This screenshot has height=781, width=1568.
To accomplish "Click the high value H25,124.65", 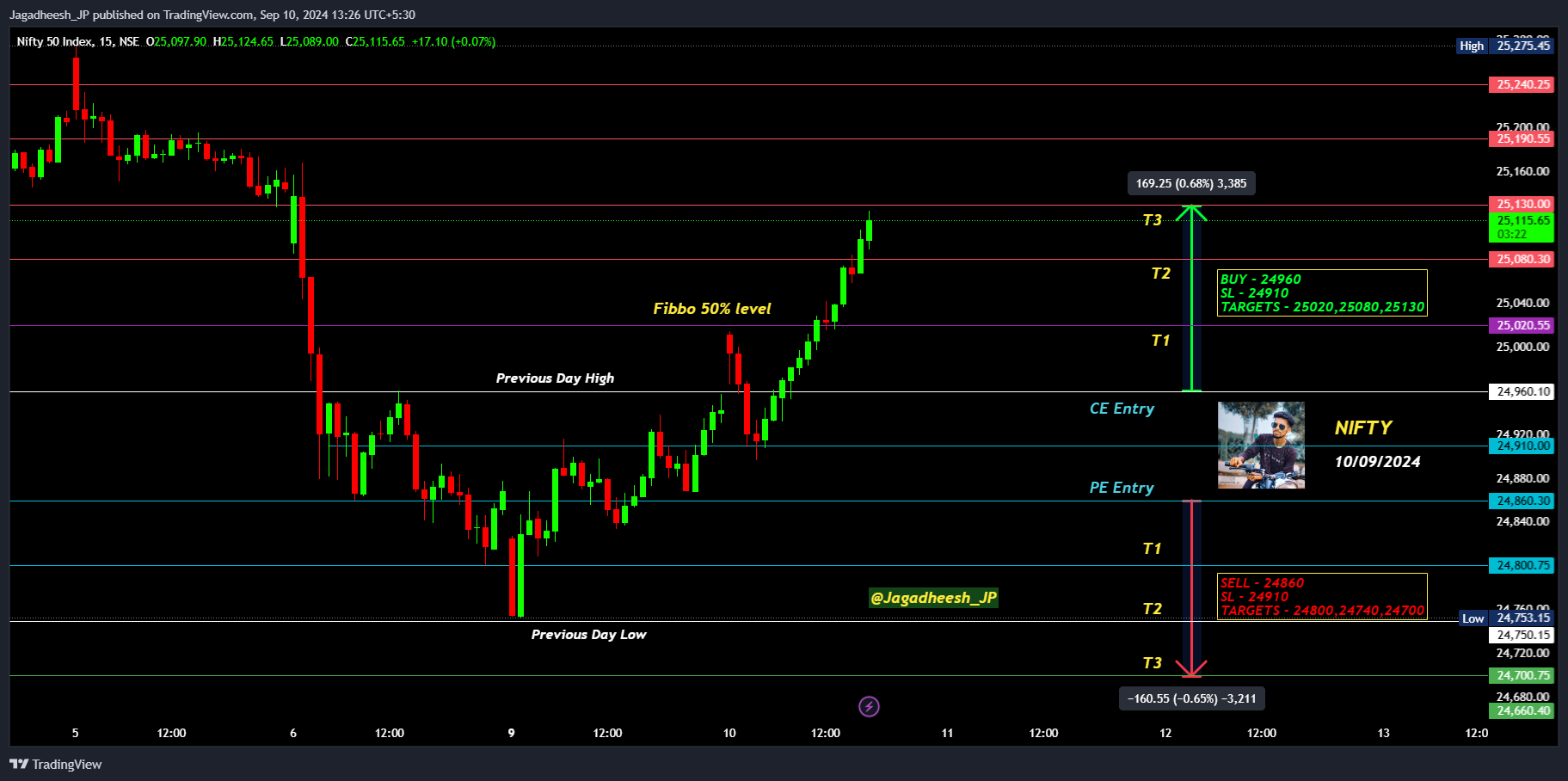I will click(x=243, y=41).
